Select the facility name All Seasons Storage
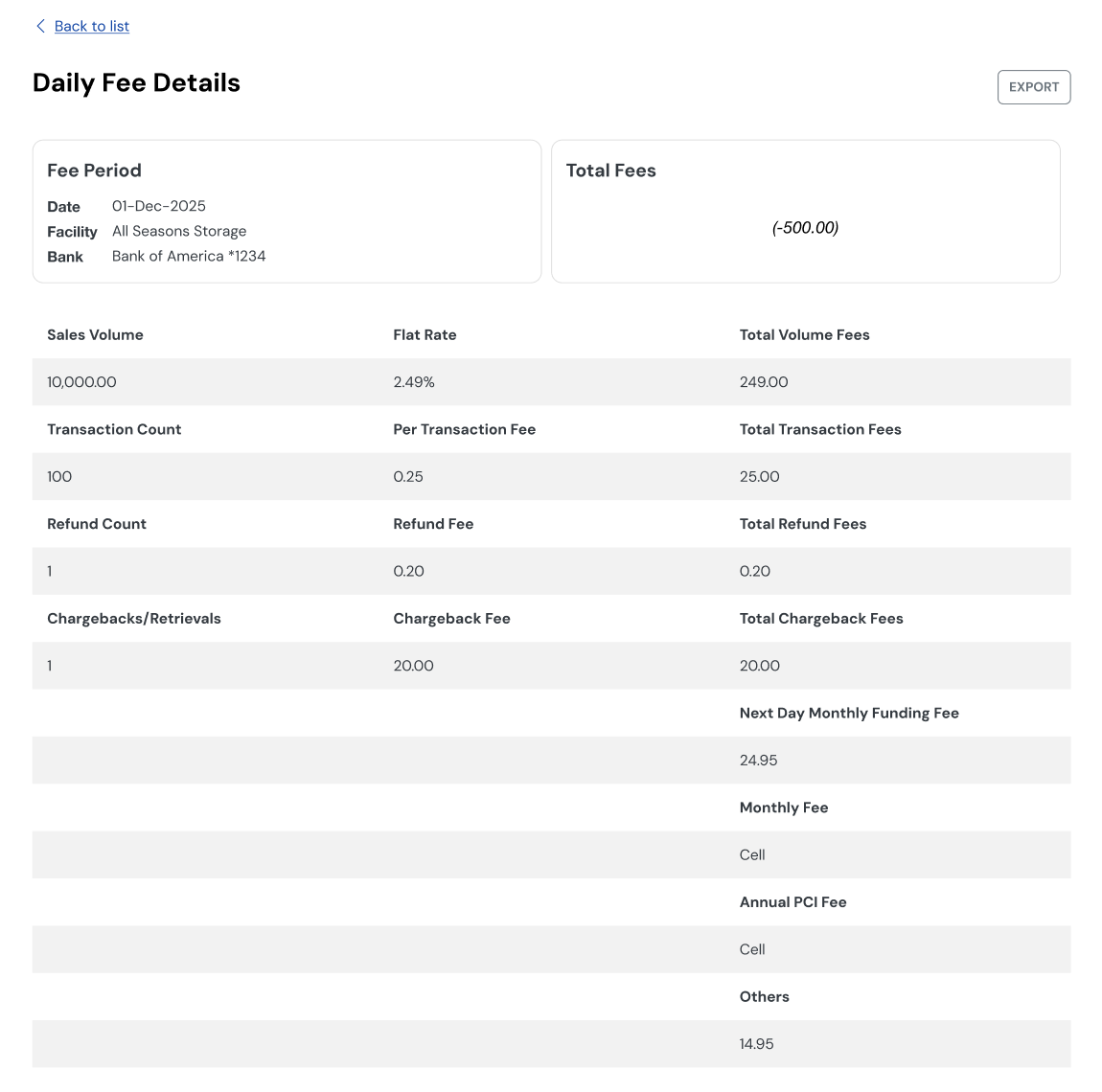Screen dimensions: 1102x1092 [x=179, y=231]
